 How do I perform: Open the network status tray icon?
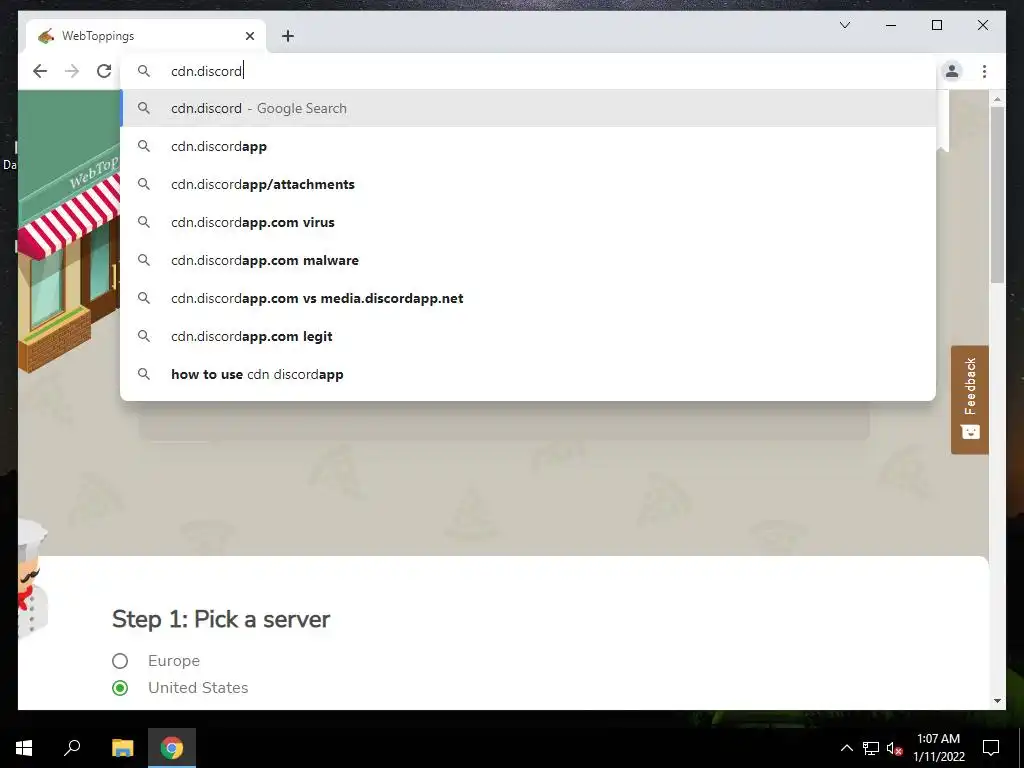[871, 748]
